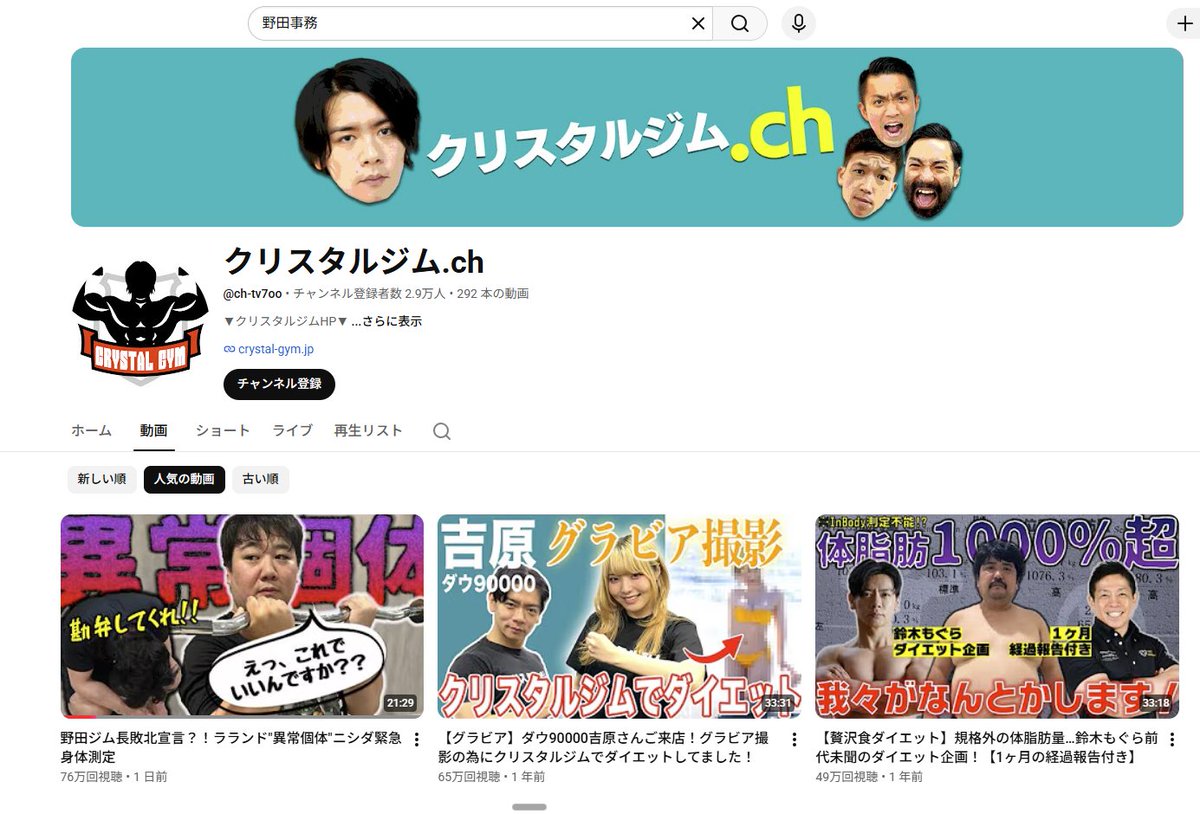Click the クリスタルジム.ch banner image
Image resolution: width=1200 pixels, height=814 pixels.
click(627, 137)
